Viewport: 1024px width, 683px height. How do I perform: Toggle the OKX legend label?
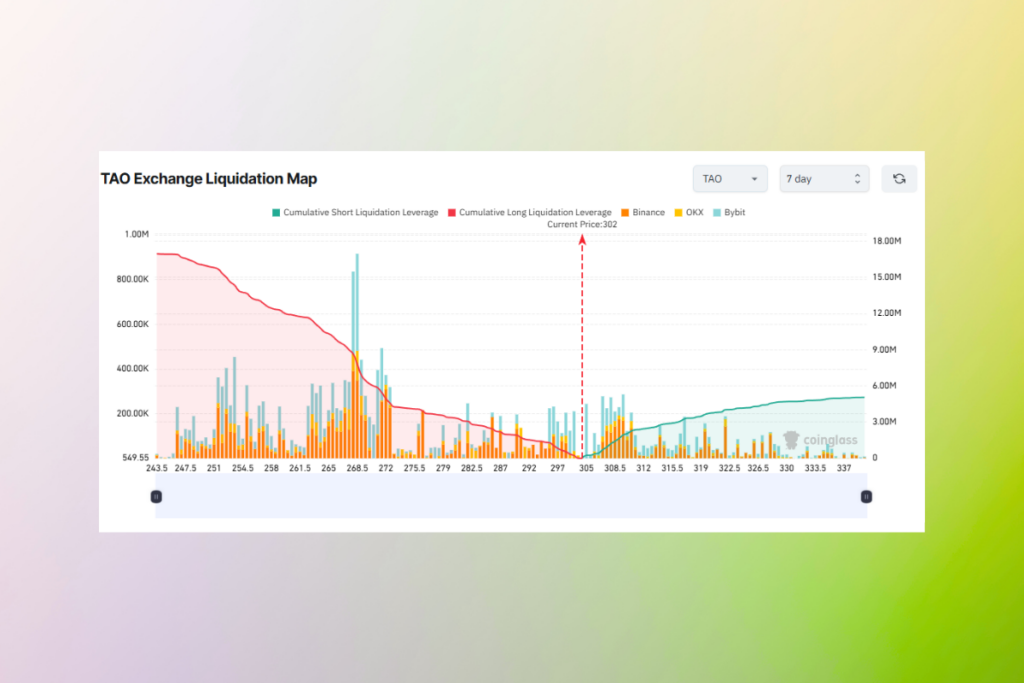pyautogui.click(x=694, y=213)
